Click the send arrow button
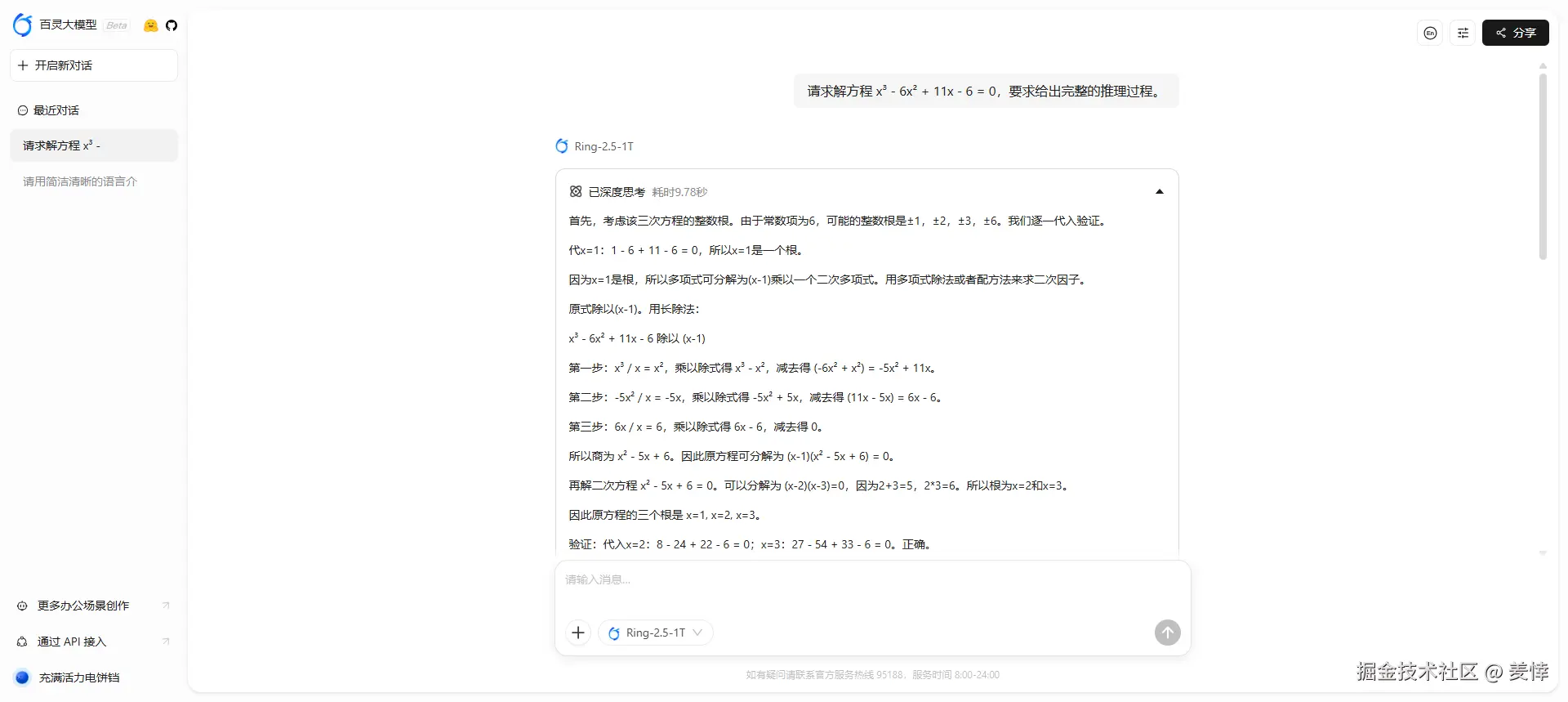This screenshot has width=1568, height=702. tap(1168, 633)
